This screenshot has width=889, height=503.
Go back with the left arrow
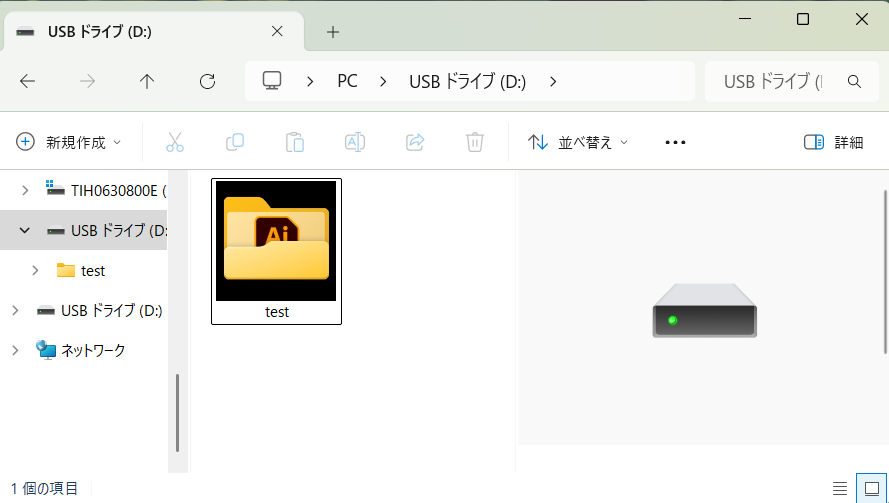[27, 82]
